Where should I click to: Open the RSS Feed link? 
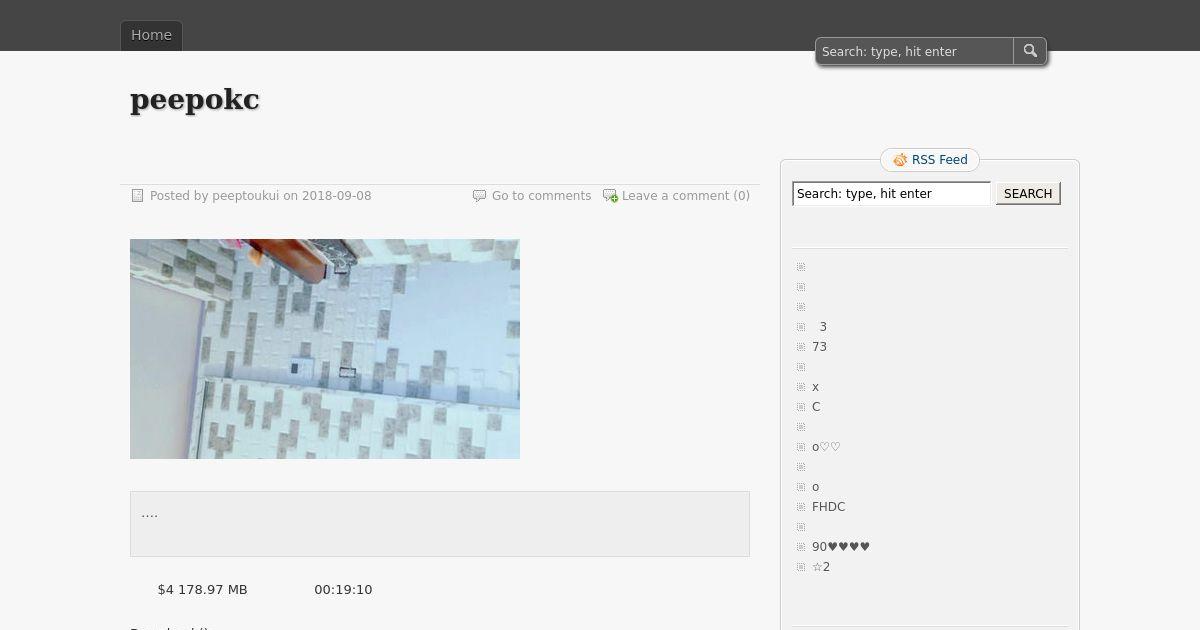pos(940,160)
